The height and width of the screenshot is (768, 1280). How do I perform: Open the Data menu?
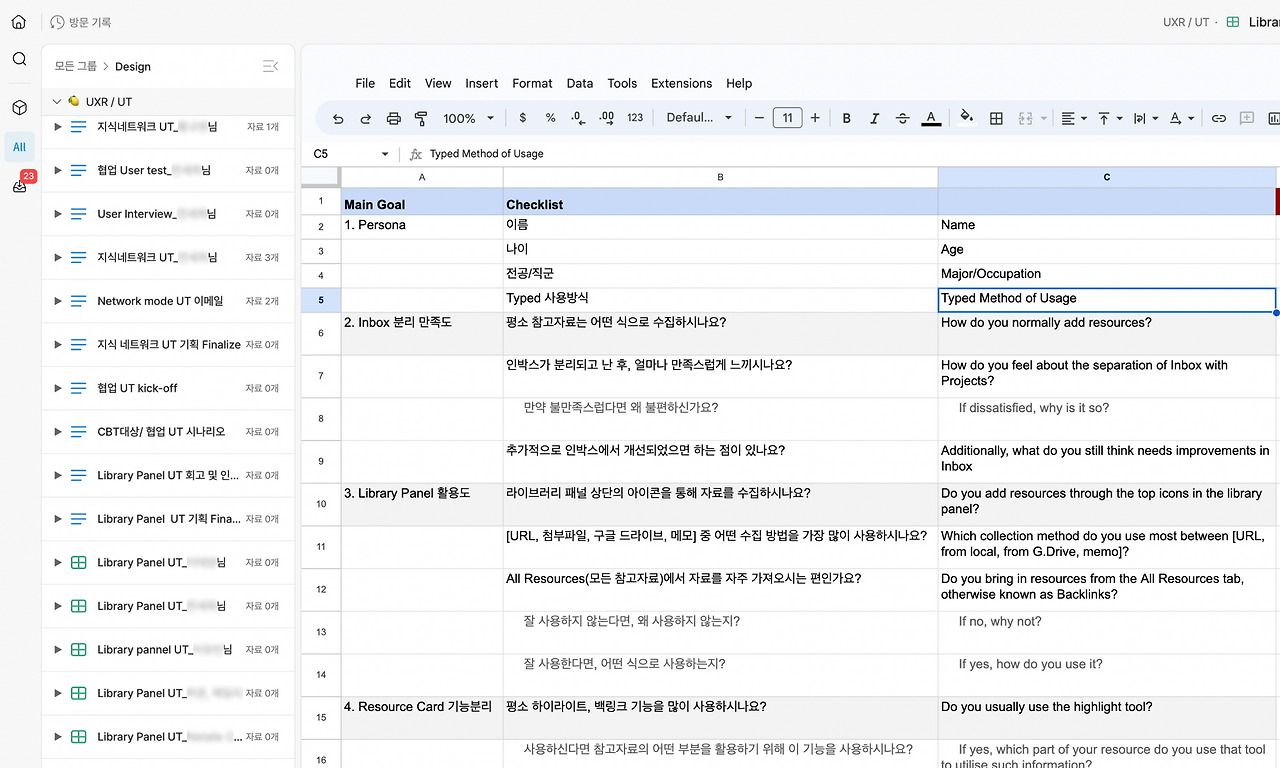click(x=580, y=83)
